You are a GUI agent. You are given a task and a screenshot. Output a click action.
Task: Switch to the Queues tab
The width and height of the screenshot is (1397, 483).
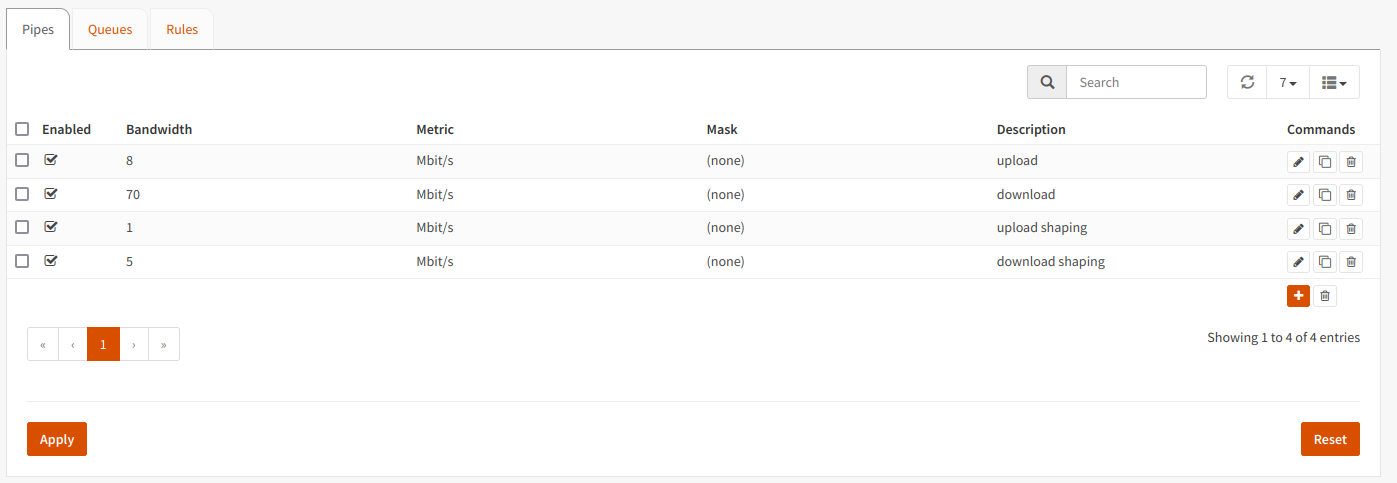pyautogui.click(x=110, y=29)
